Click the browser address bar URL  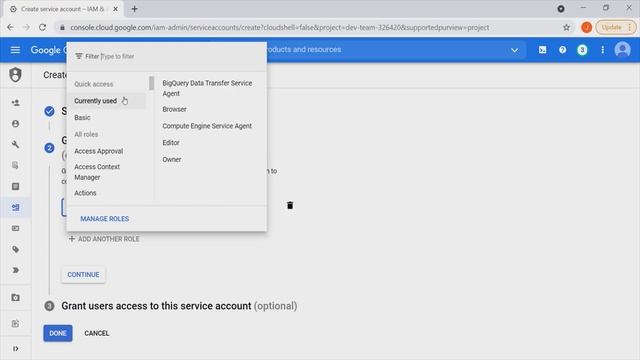click(x=279, y=27)
